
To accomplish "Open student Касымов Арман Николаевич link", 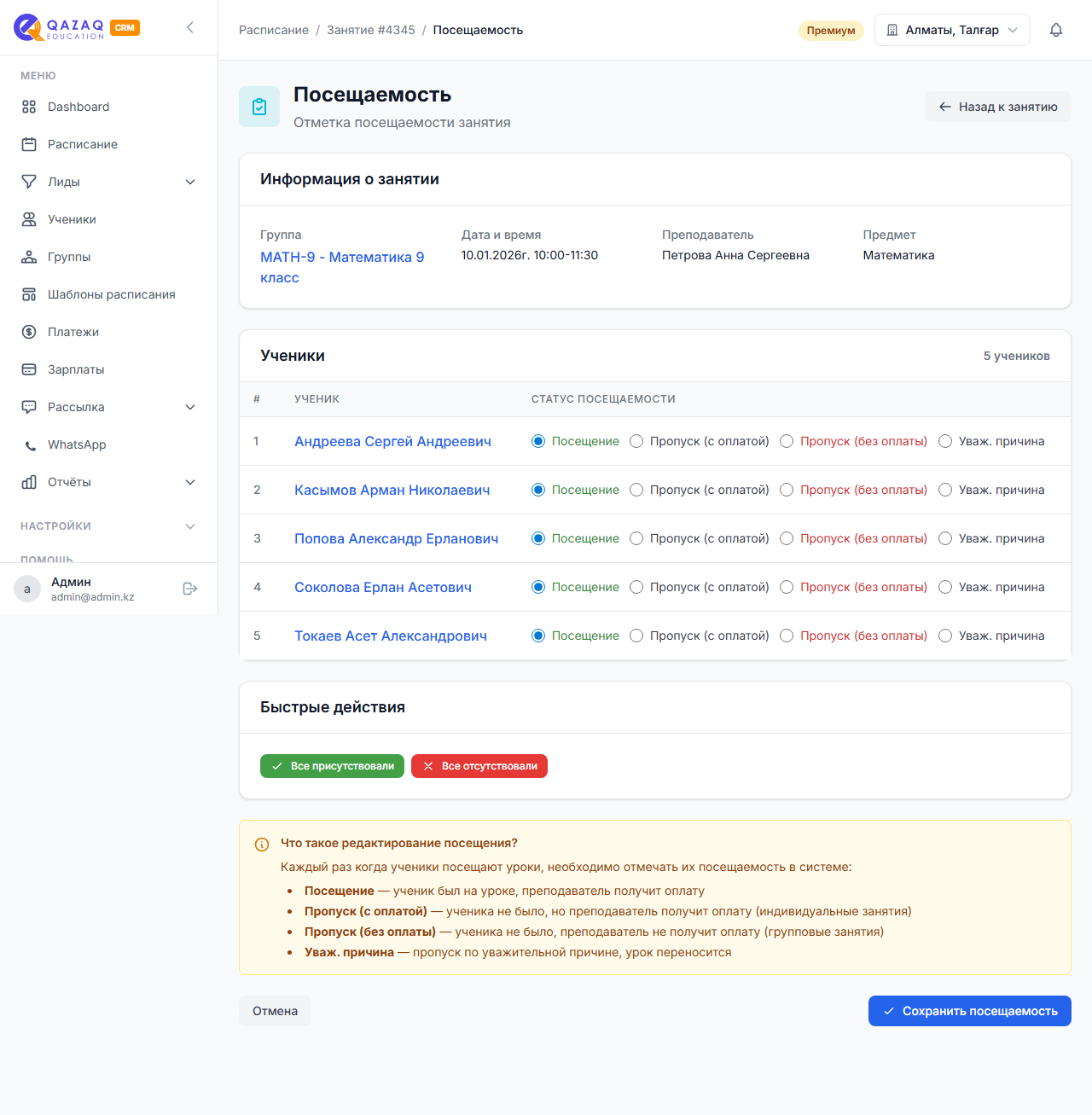I will 392,490.
